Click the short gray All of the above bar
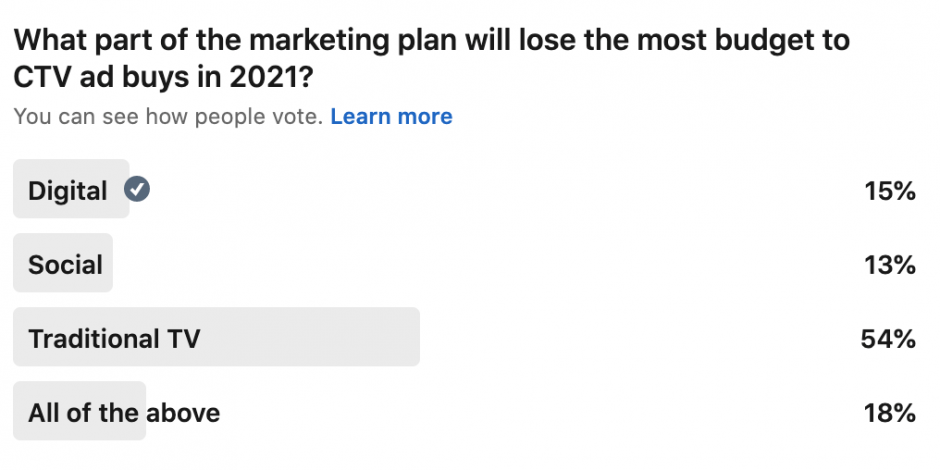Viewport: 940px width, 470px height. pyautogui.click(x=80, y=411)
